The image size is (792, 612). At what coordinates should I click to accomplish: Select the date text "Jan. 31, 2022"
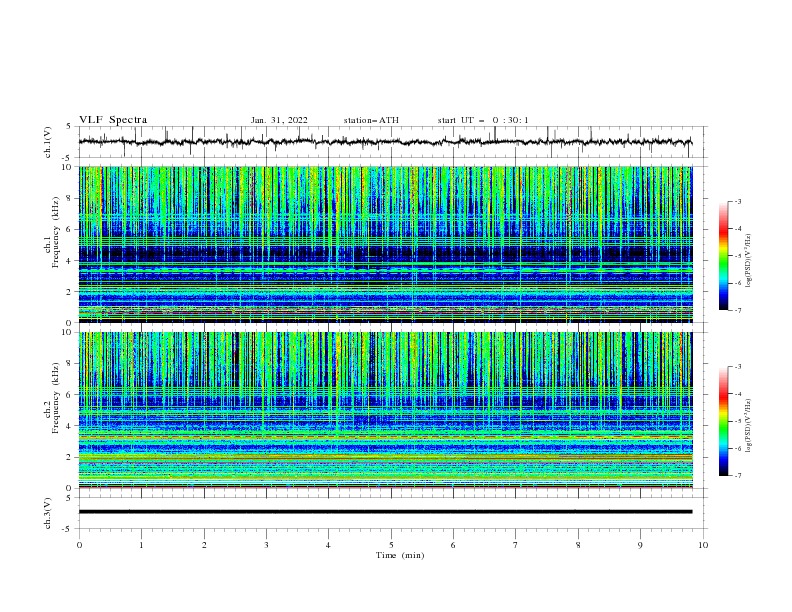tap(279, 120)
